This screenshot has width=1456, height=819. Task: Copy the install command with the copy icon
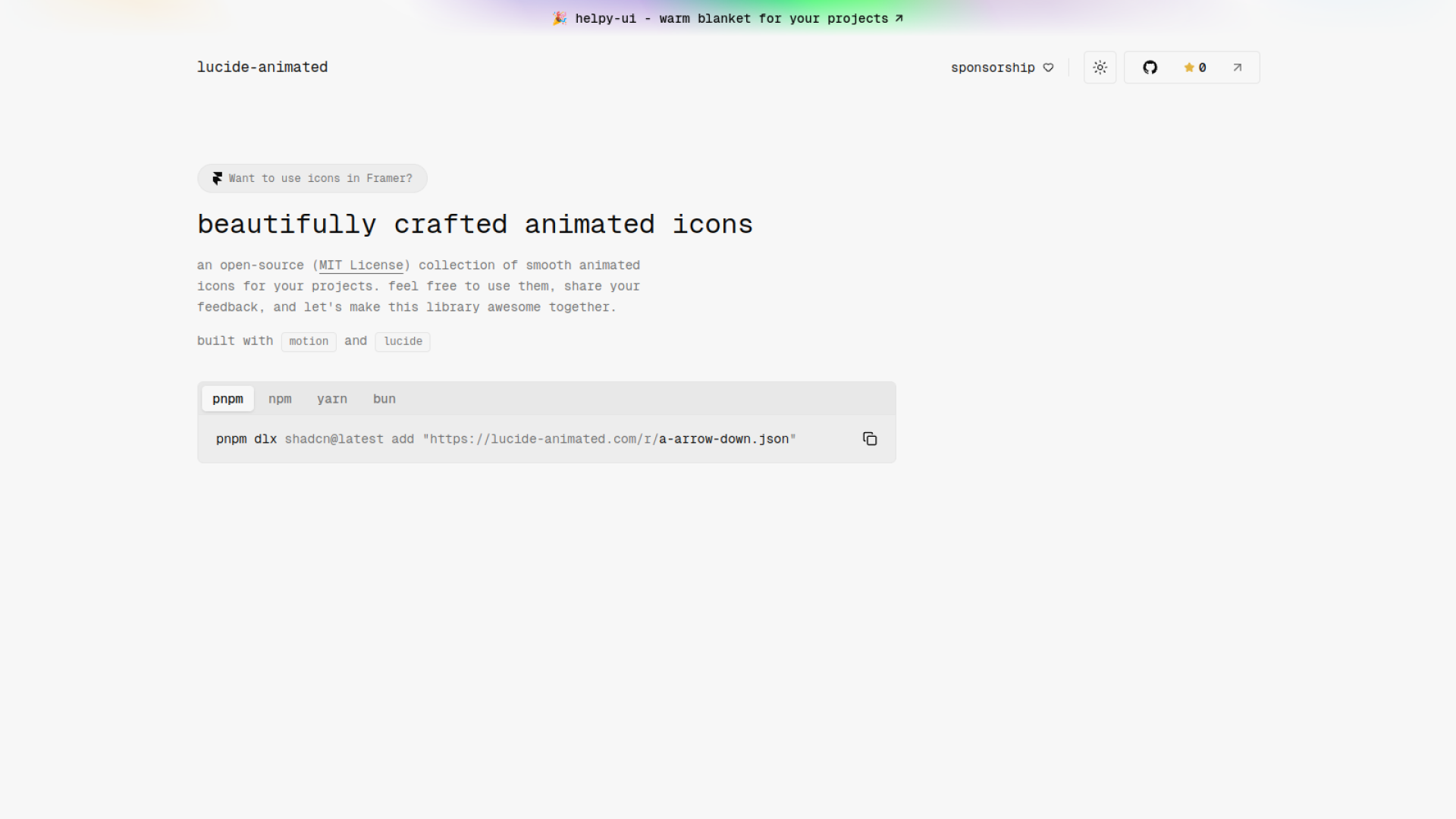870,439
